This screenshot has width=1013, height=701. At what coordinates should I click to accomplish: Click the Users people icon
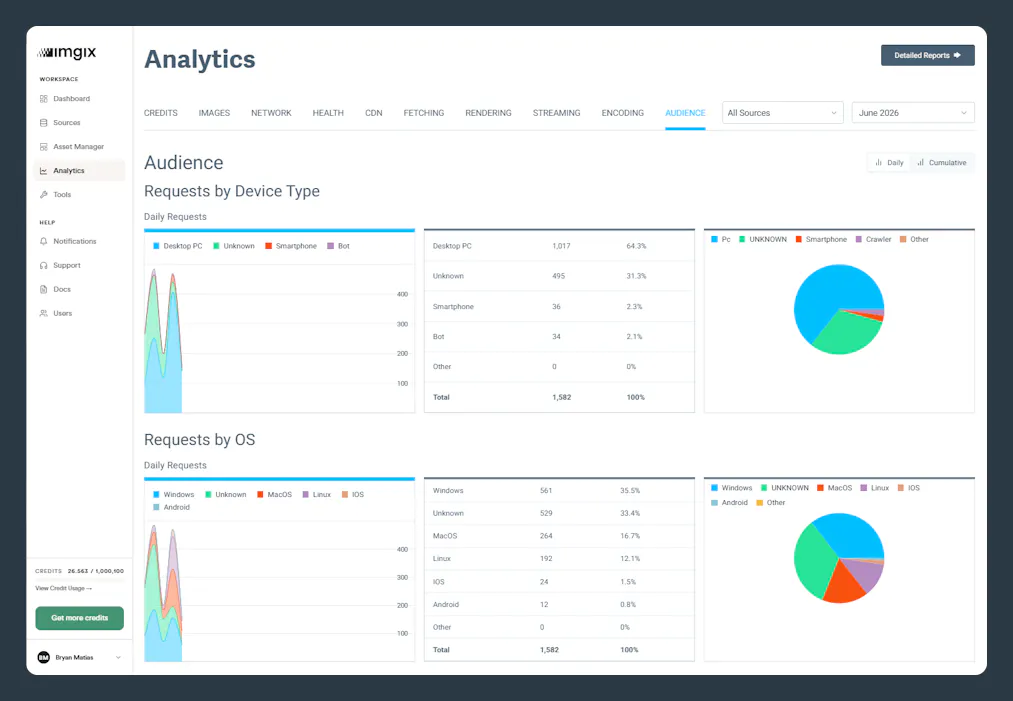pyautogui.click(x=43, y=313)
